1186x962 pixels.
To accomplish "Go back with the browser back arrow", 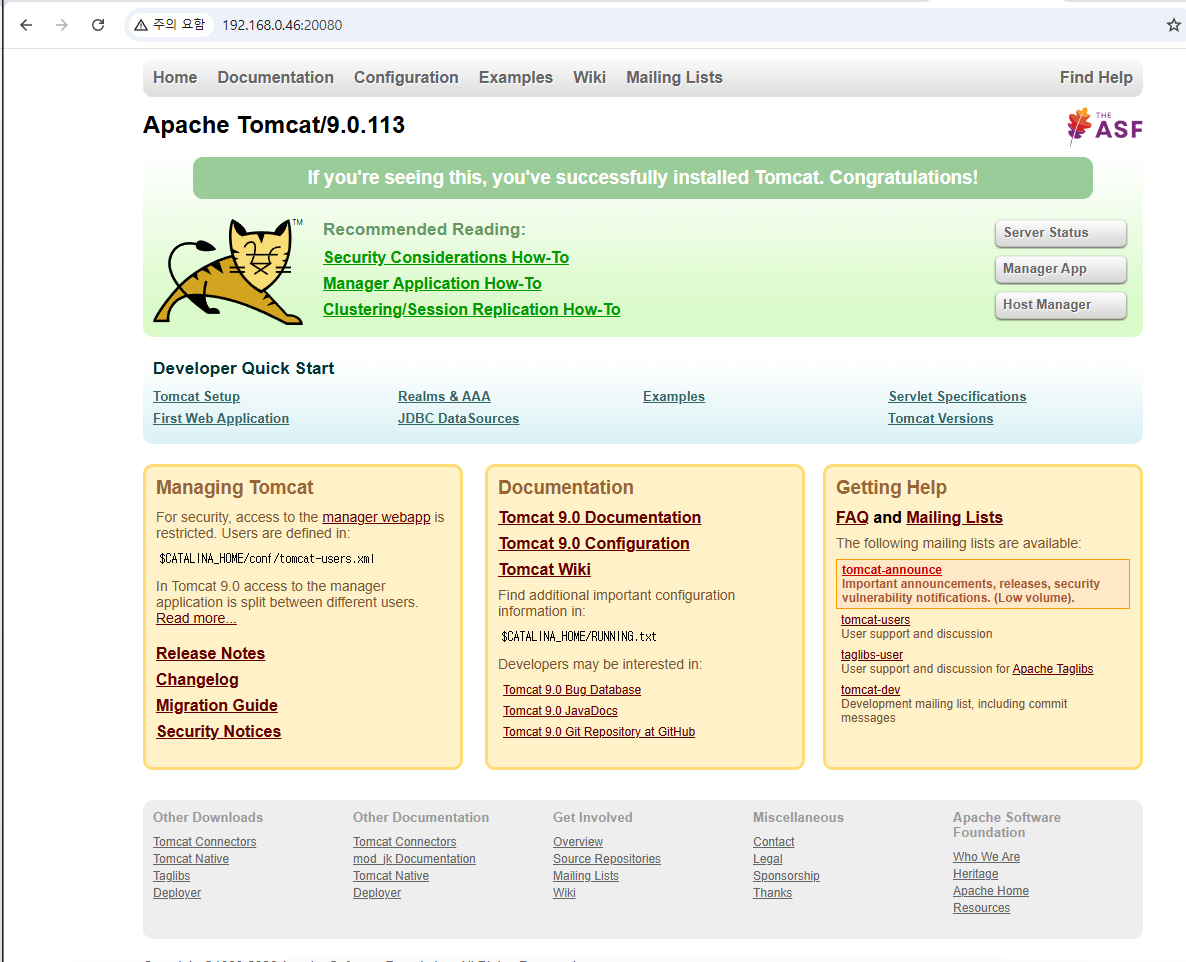I will pos(26,25).
